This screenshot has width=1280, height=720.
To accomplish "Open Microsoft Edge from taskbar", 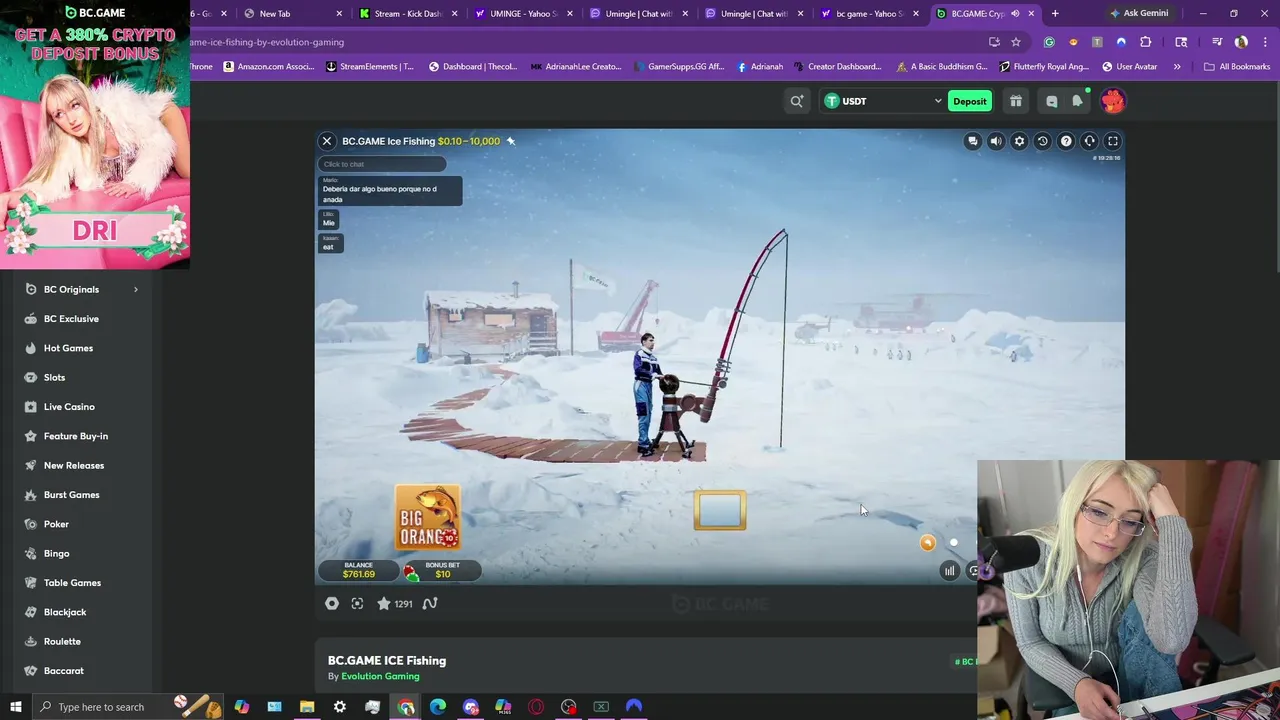I will pos(438,707).
